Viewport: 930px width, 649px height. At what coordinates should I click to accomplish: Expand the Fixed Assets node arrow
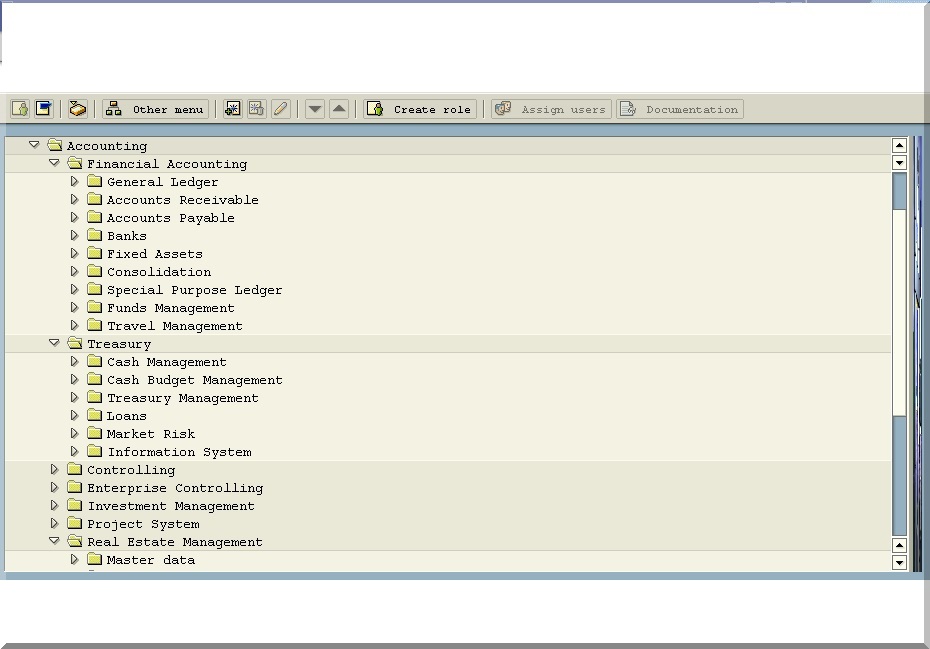(74, 253)
